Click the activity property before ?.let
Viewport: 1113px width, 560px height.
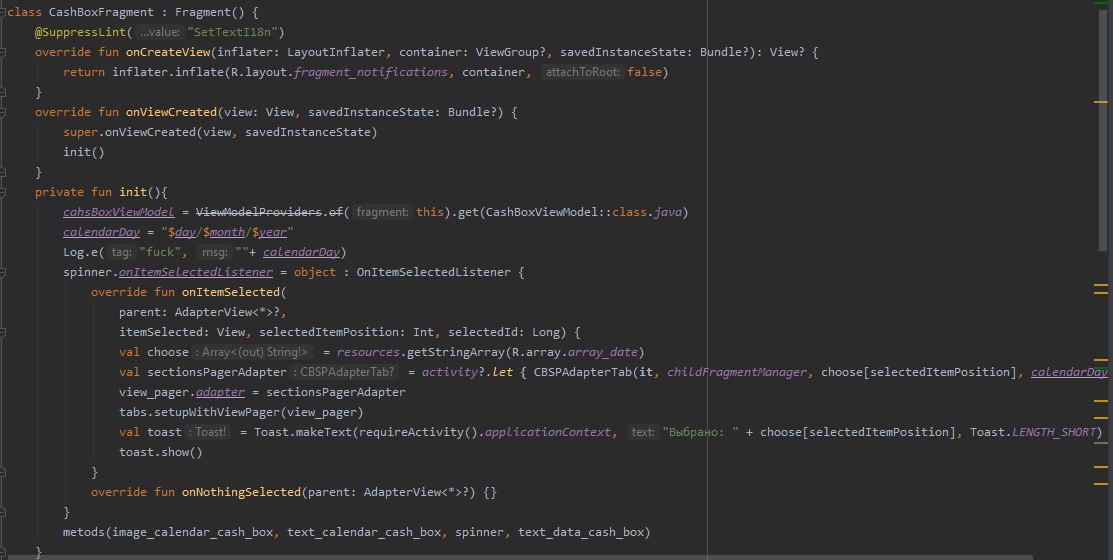click(449, 372)
